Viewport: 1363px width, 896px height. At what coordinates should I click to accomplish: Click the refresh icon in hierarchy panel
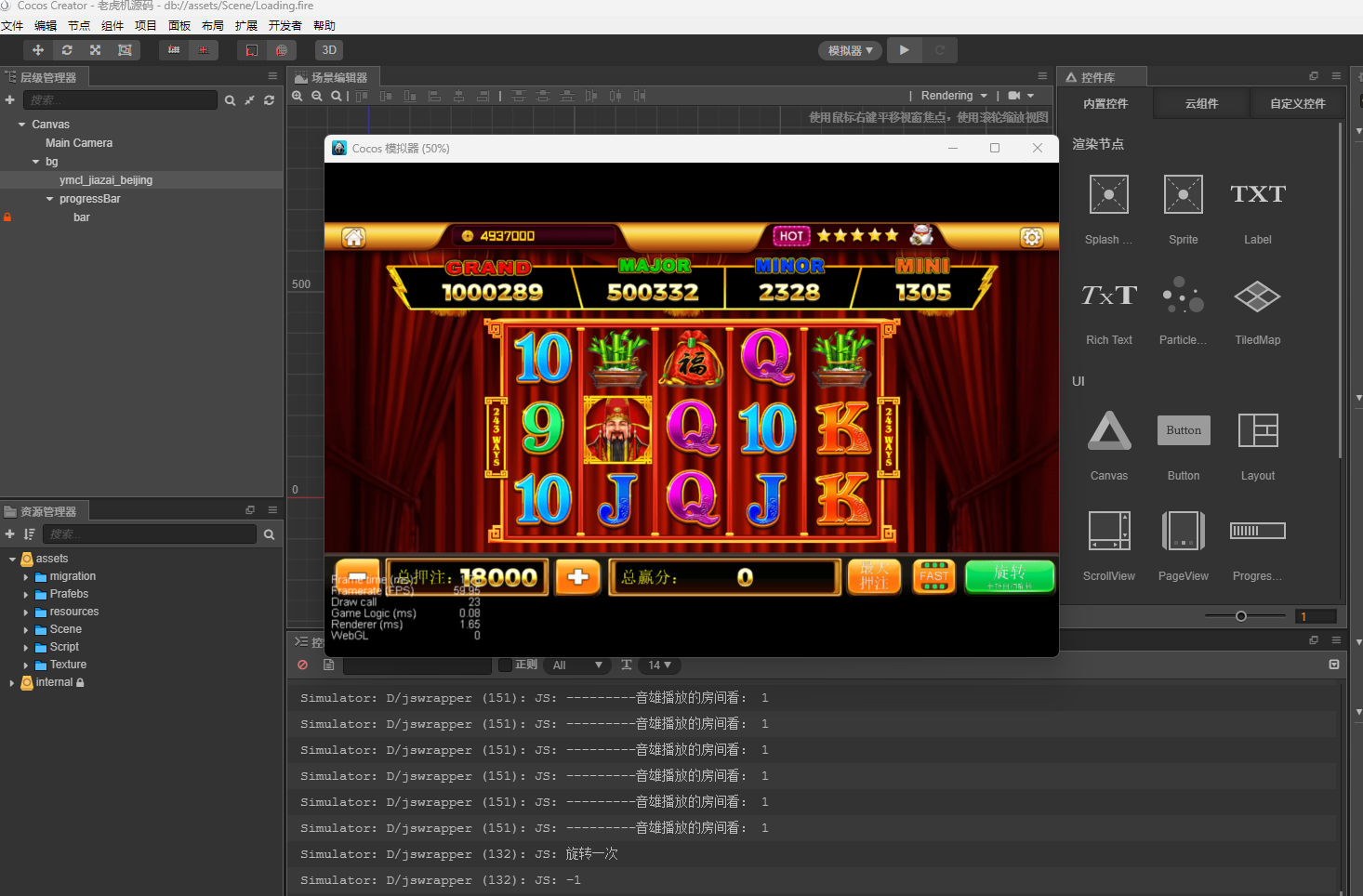(x=270, y=100)
